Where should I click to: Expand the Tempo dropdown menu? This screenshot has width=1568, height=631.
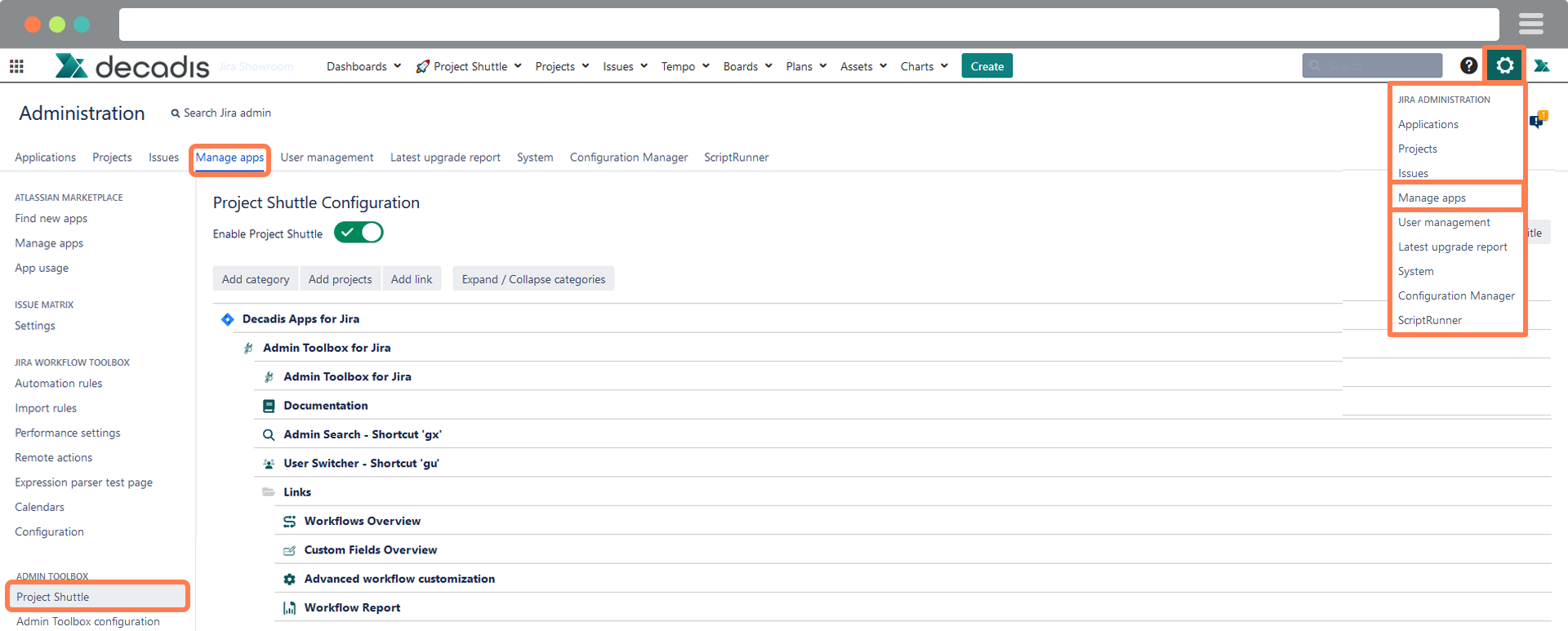coord(685,66)
